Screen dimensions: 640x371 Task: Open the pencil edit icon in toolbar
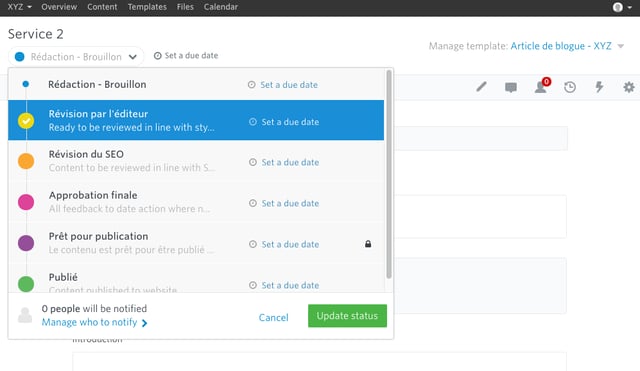point(481,87)
